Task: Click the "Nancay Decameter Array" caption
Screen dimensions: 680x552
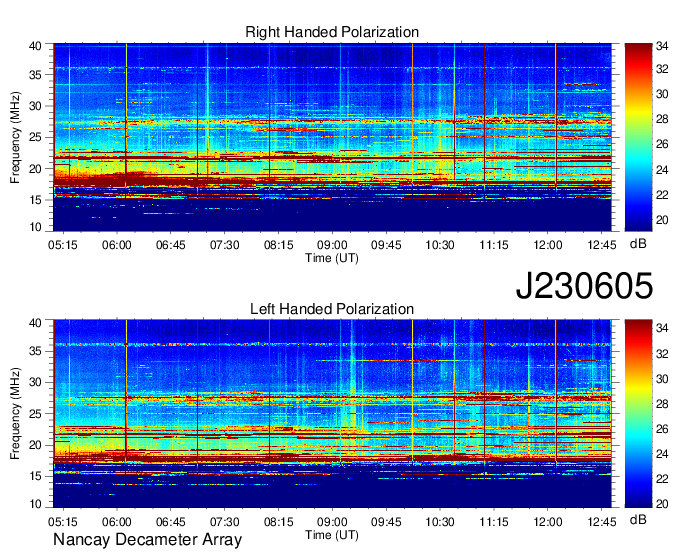Action: tap(147, 540)
